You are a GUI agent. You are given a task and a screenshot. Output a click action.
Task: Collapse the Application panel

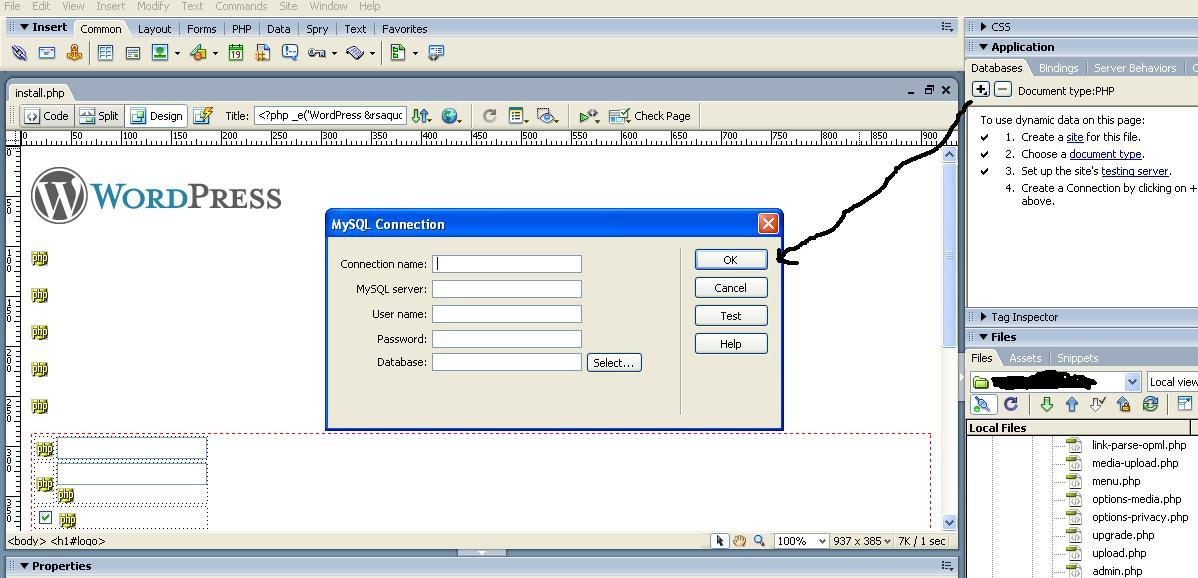coord(983,47)
